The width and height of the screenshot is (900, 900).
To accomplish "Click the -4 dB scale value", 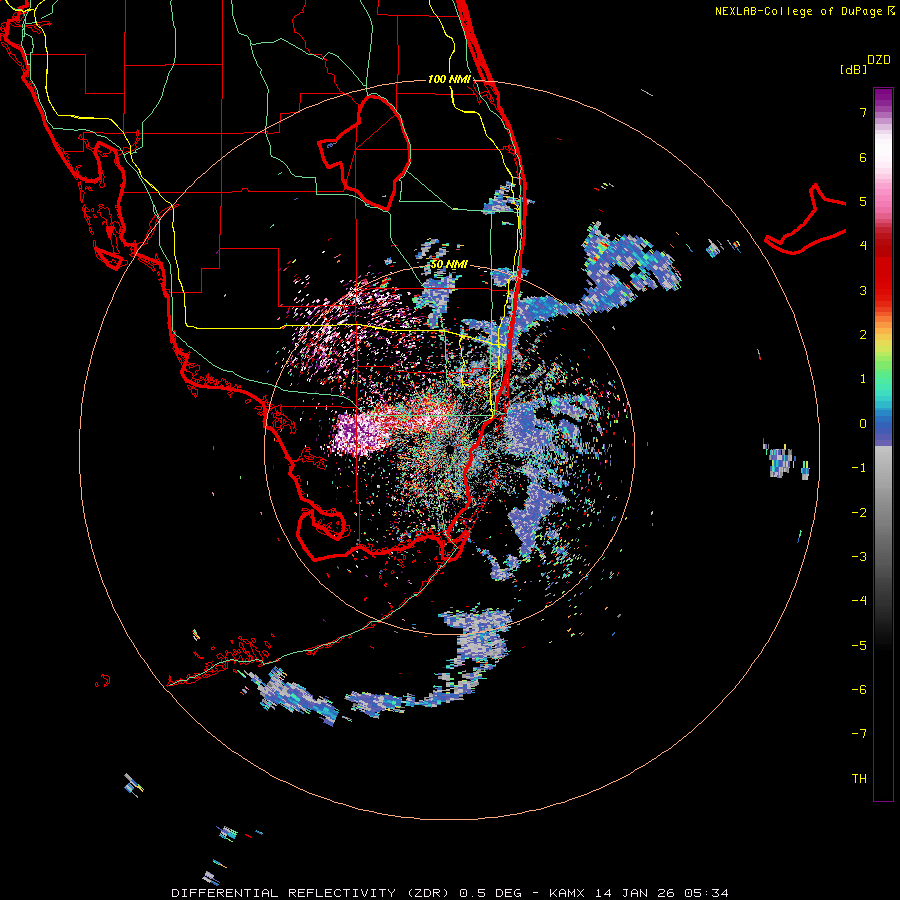I will [859, 601].
